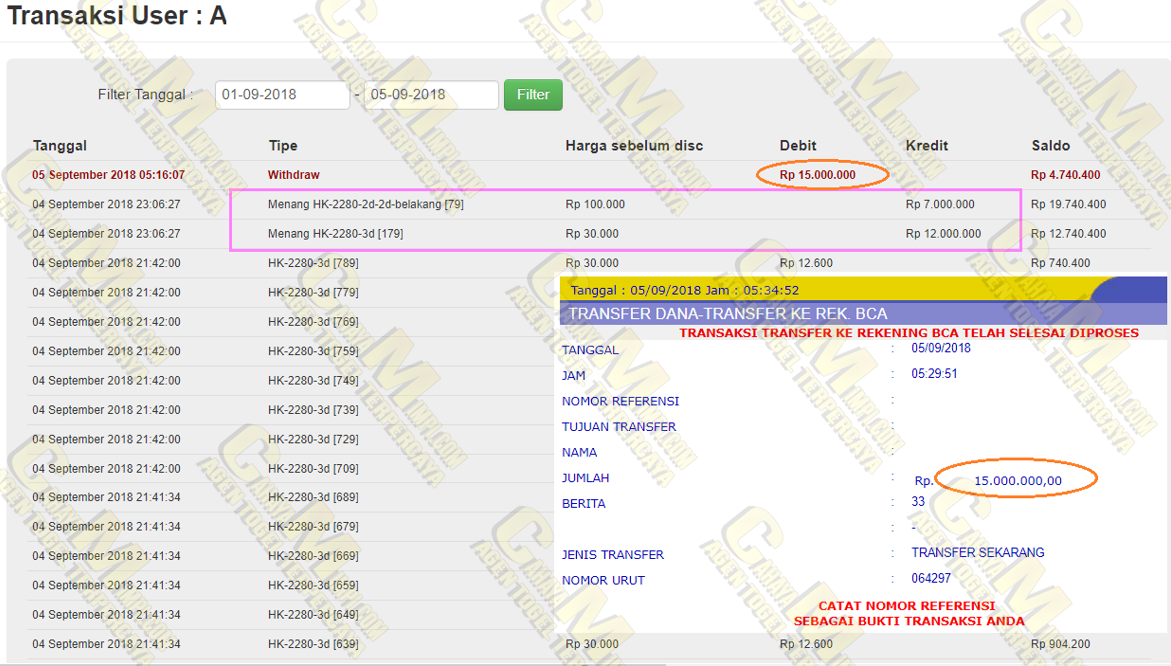
Task: Click the circled 15.000.000,00 transfer amount
Action: (1017, 481)
